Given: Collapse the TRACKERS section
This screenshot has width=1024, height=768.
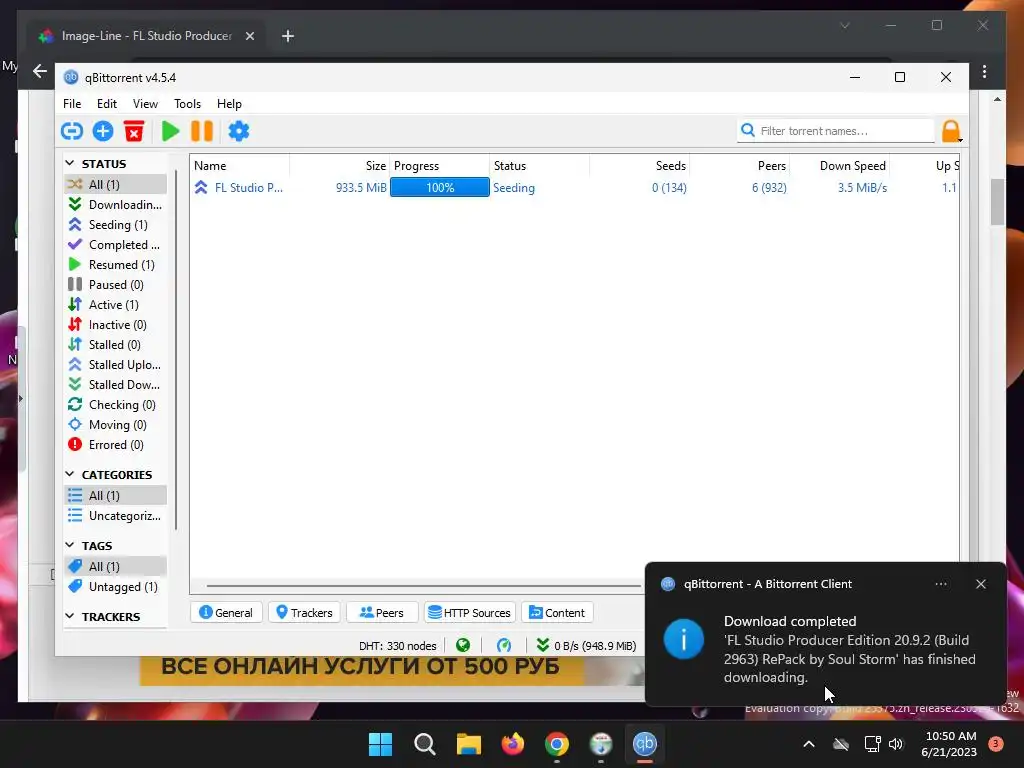Looking at the screenshot, I should (70, 616).
